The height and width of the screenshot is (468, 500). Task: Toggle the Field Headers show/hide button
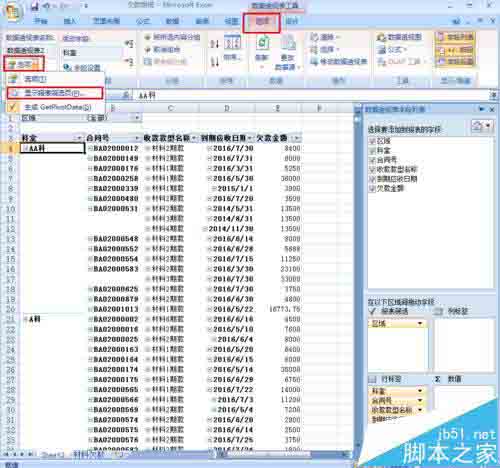pyautogui.click(x=455, y=62)
